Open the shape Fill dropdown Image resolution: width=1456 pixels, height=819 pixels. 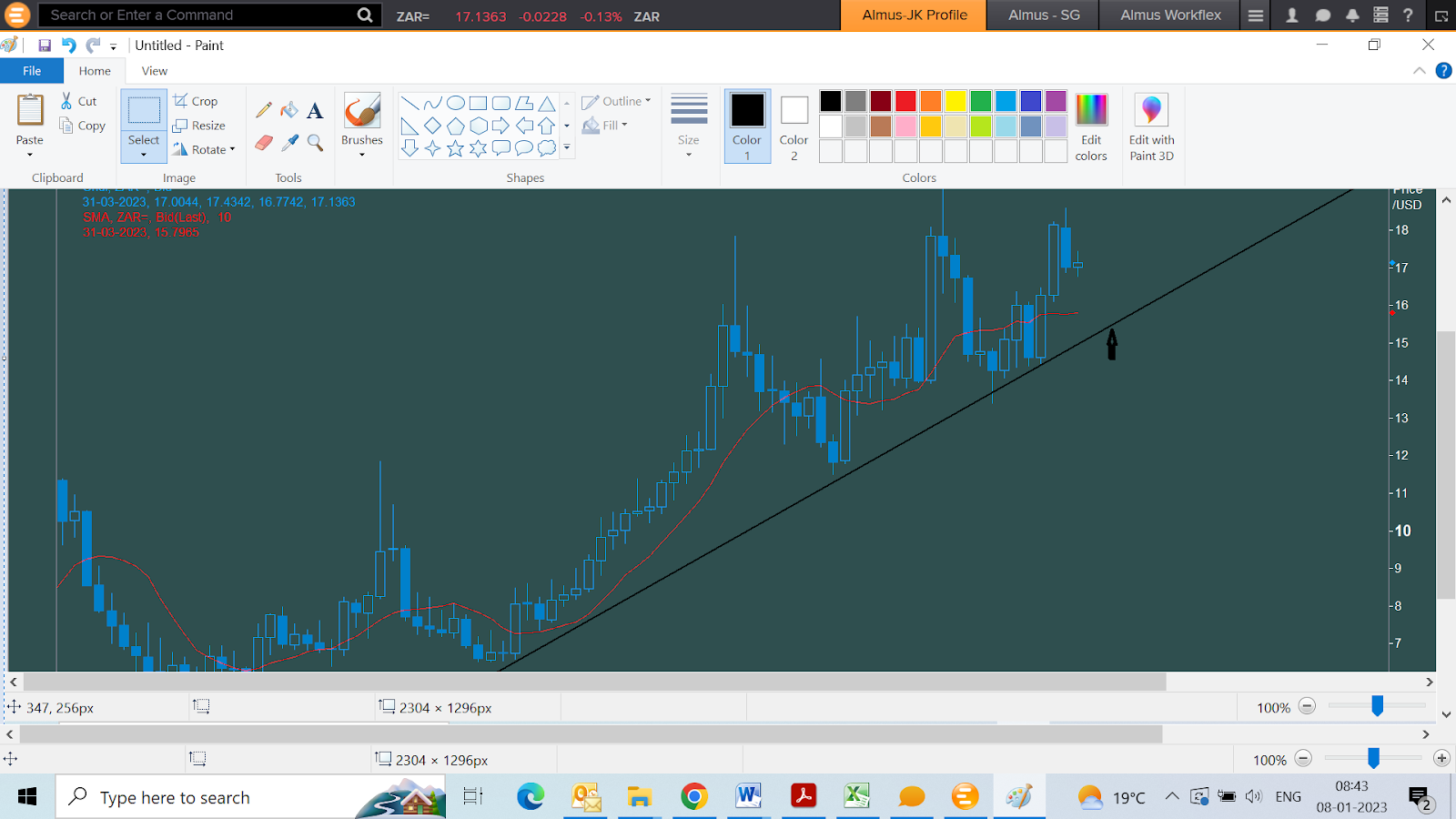605,126
